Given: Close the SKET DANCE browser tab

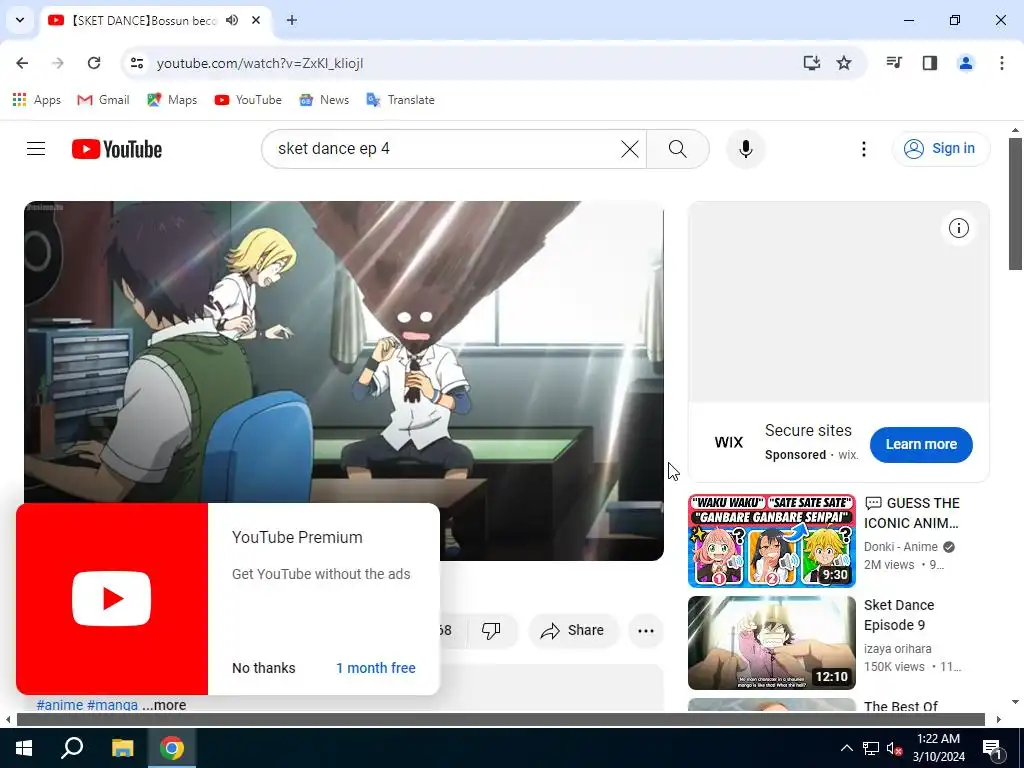Looking at the screenshot, I should pos(256,20).
